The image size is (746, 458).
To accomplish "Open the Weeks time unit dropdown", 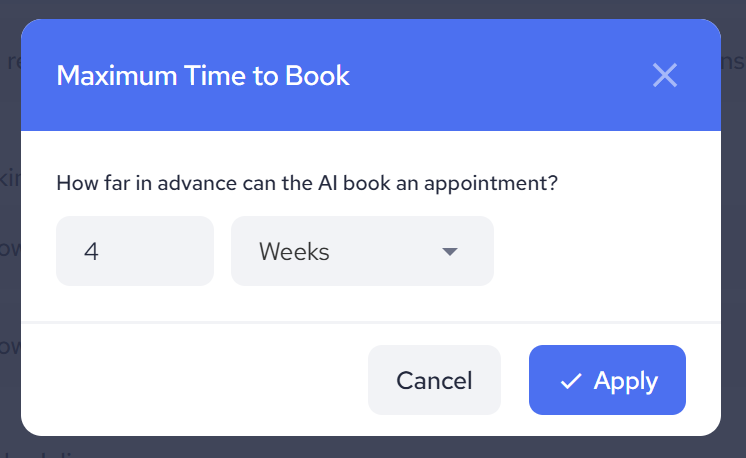I will [362, 251].
